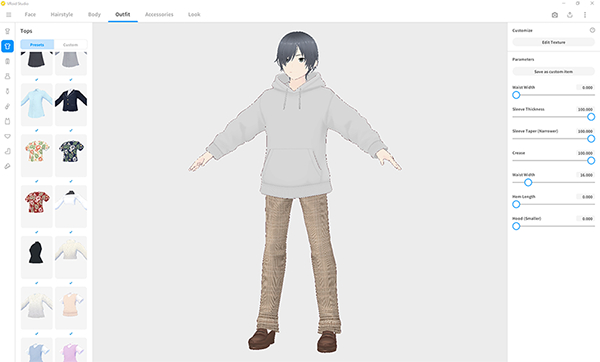
Task: Select the Inner Bottom underwear icon
Action: (x=7, y=136)
